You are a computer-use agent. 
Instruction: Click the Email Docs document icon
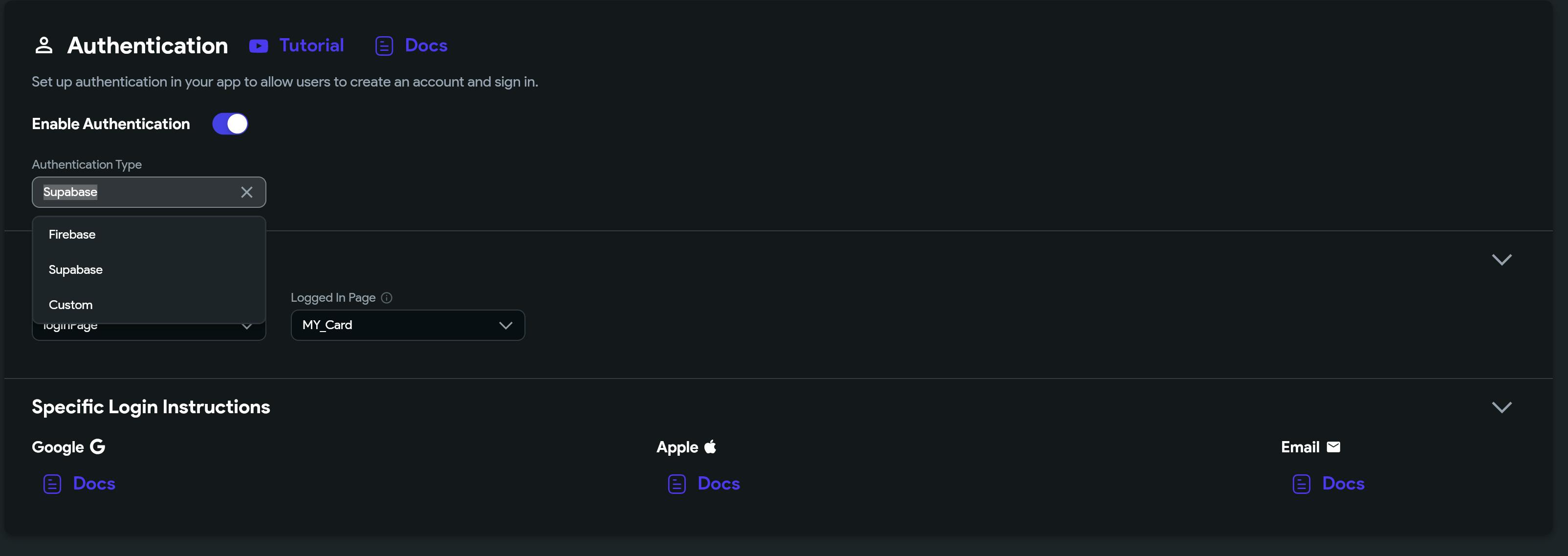tap(1302, 484)
